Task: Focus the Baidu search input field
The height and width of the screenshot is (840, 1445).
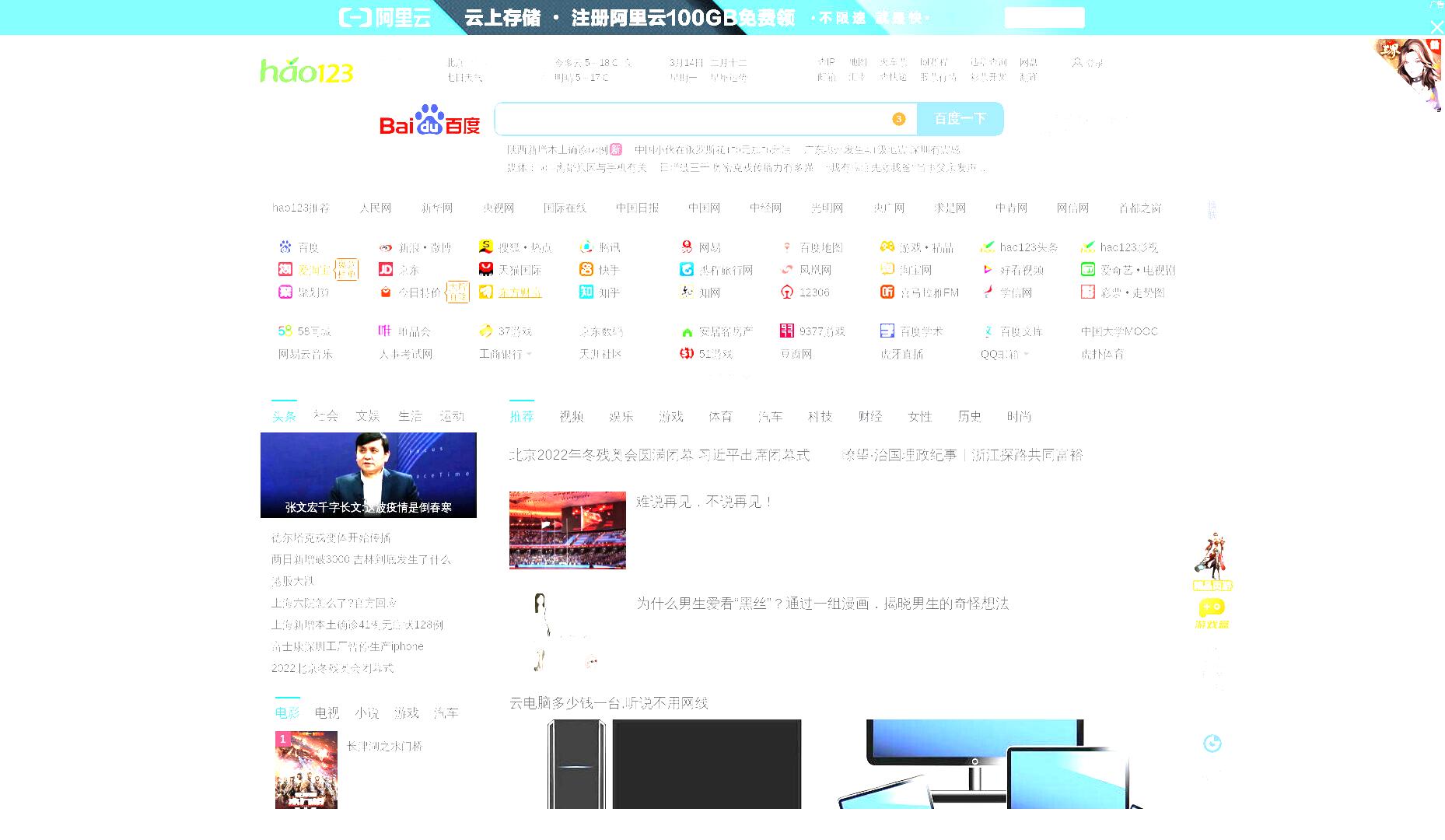Action: tap(694, 119)
